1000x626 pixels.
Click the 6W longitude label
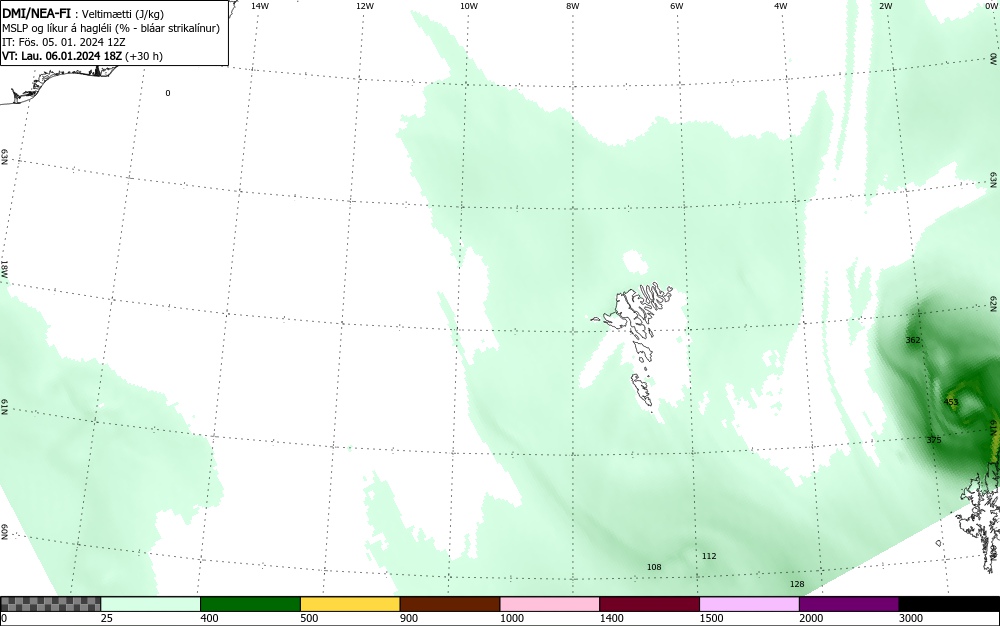[x=677, y=6]
